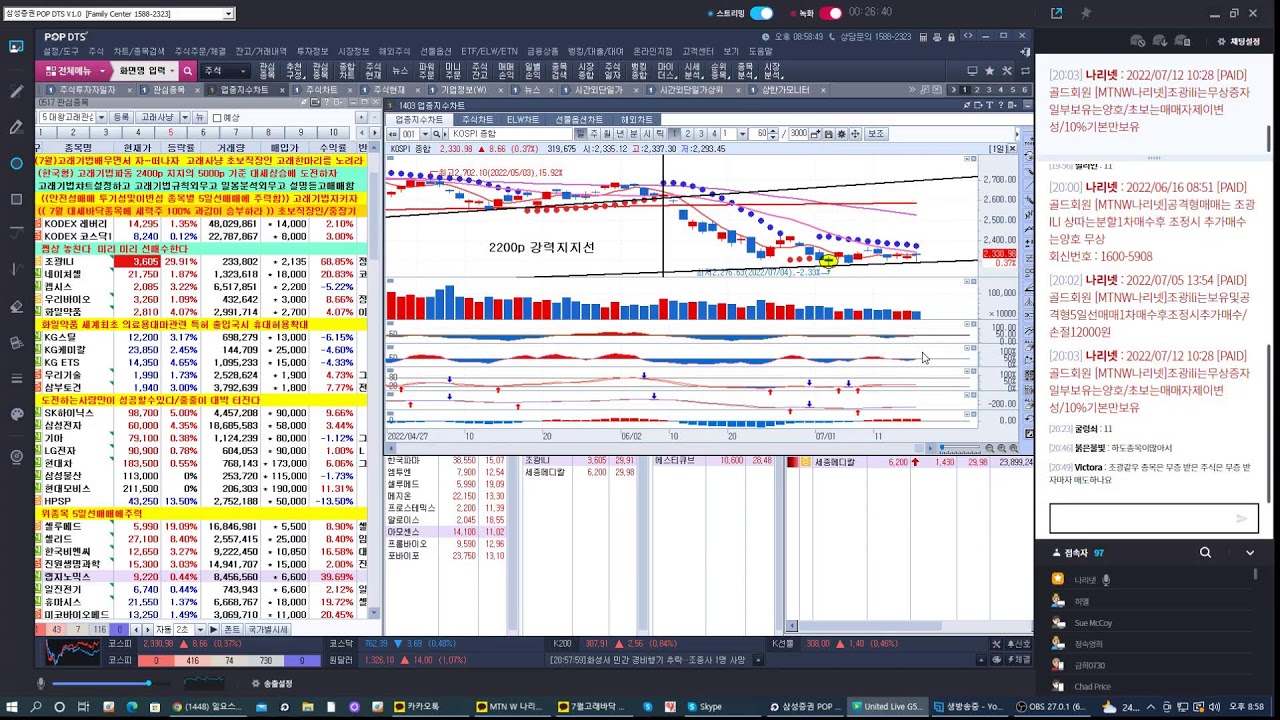Click the palette icon in left sidebar
Image resolution: width=1280 pixels, height=720 pixels.
point(16,414)
